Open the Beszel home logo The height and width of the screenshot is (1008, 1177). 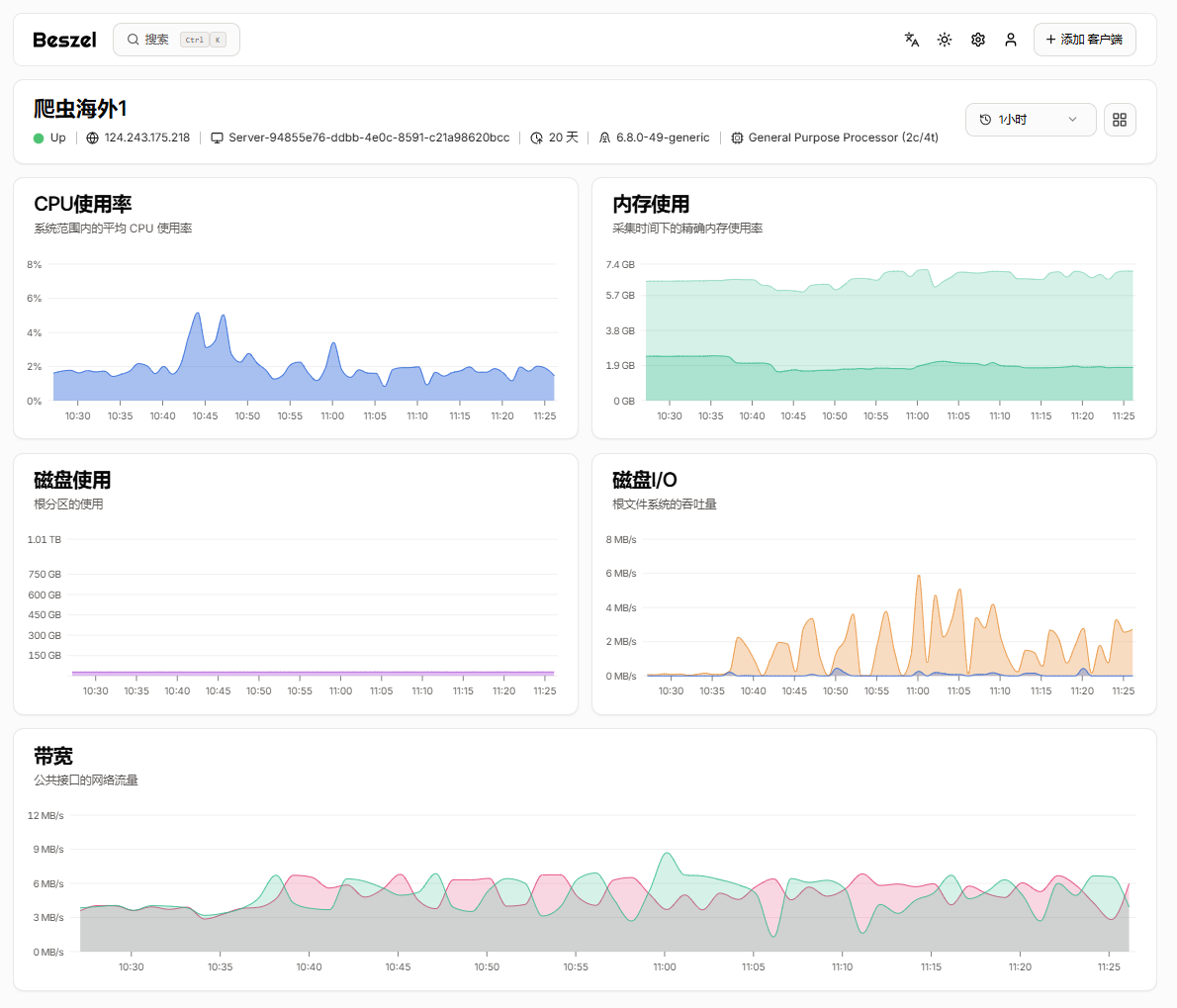64,40
